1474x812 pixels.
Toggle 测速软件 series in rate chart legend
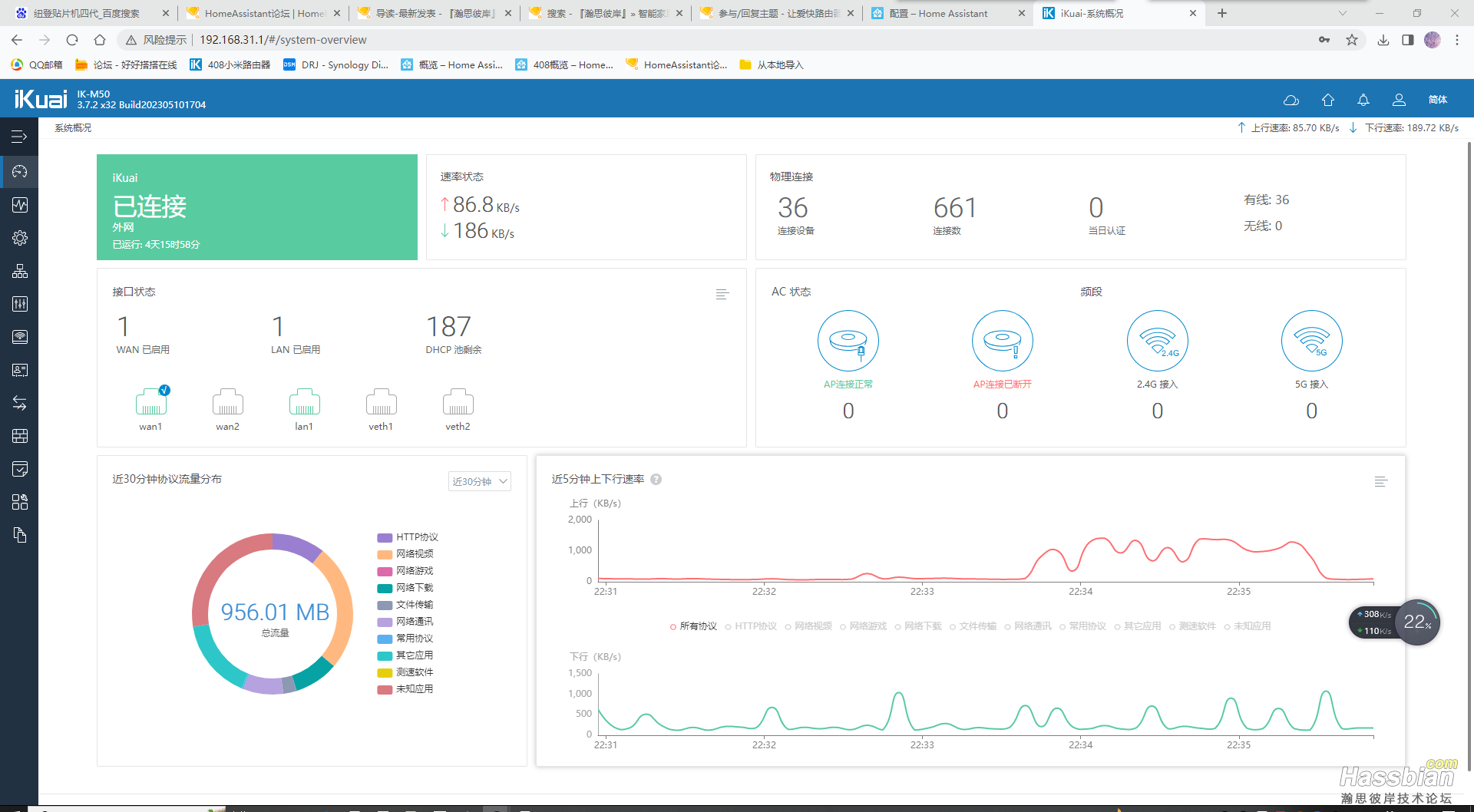[1192, 626]
